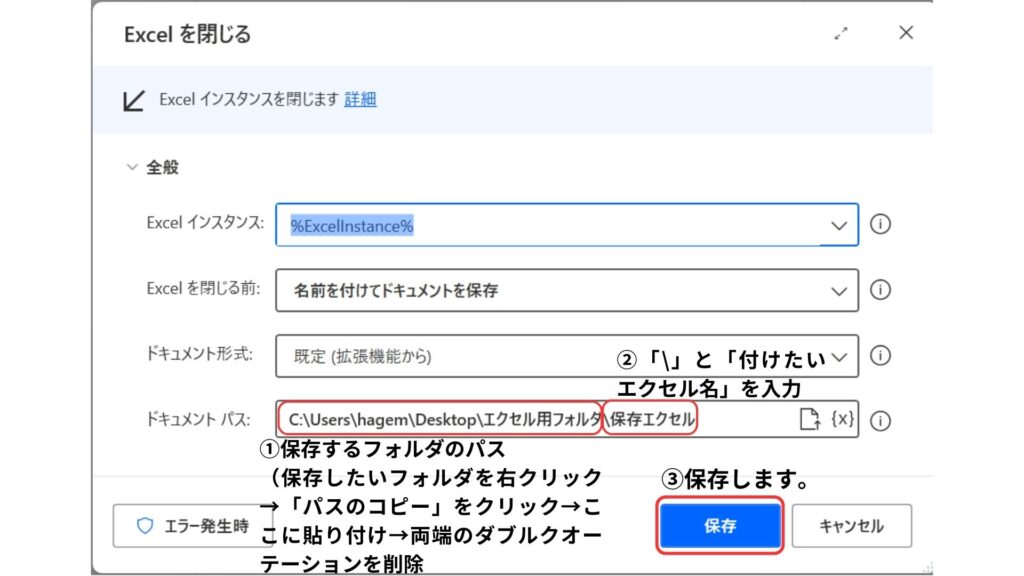Viewport: 1024px width, 576px height.
Task: Click the %ExcelInstance% text field
Action: coord(550,226)
